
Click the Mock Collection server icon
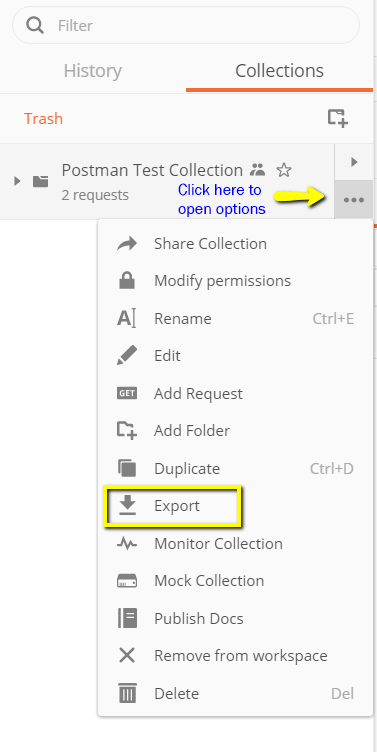click(x=127, y=581)
